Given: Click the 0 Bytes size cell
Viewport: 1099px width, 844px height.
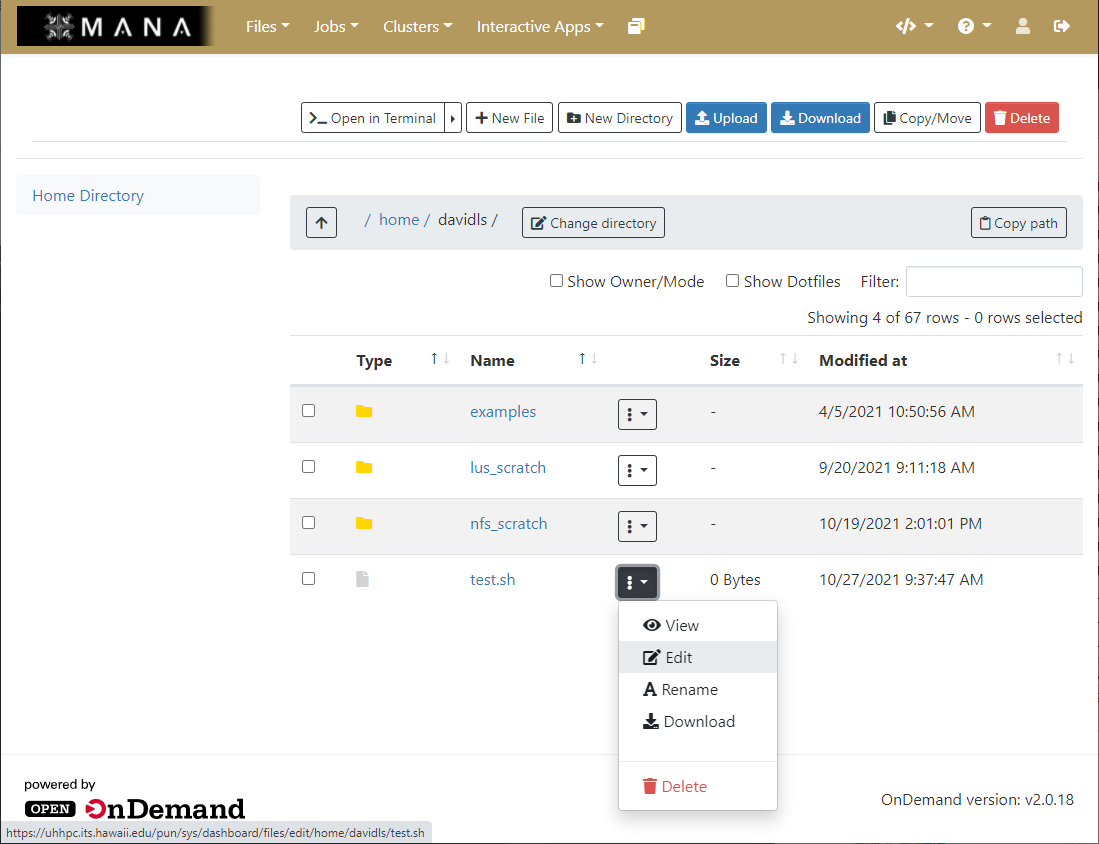Looking at the screenshot, I should 735,580.
